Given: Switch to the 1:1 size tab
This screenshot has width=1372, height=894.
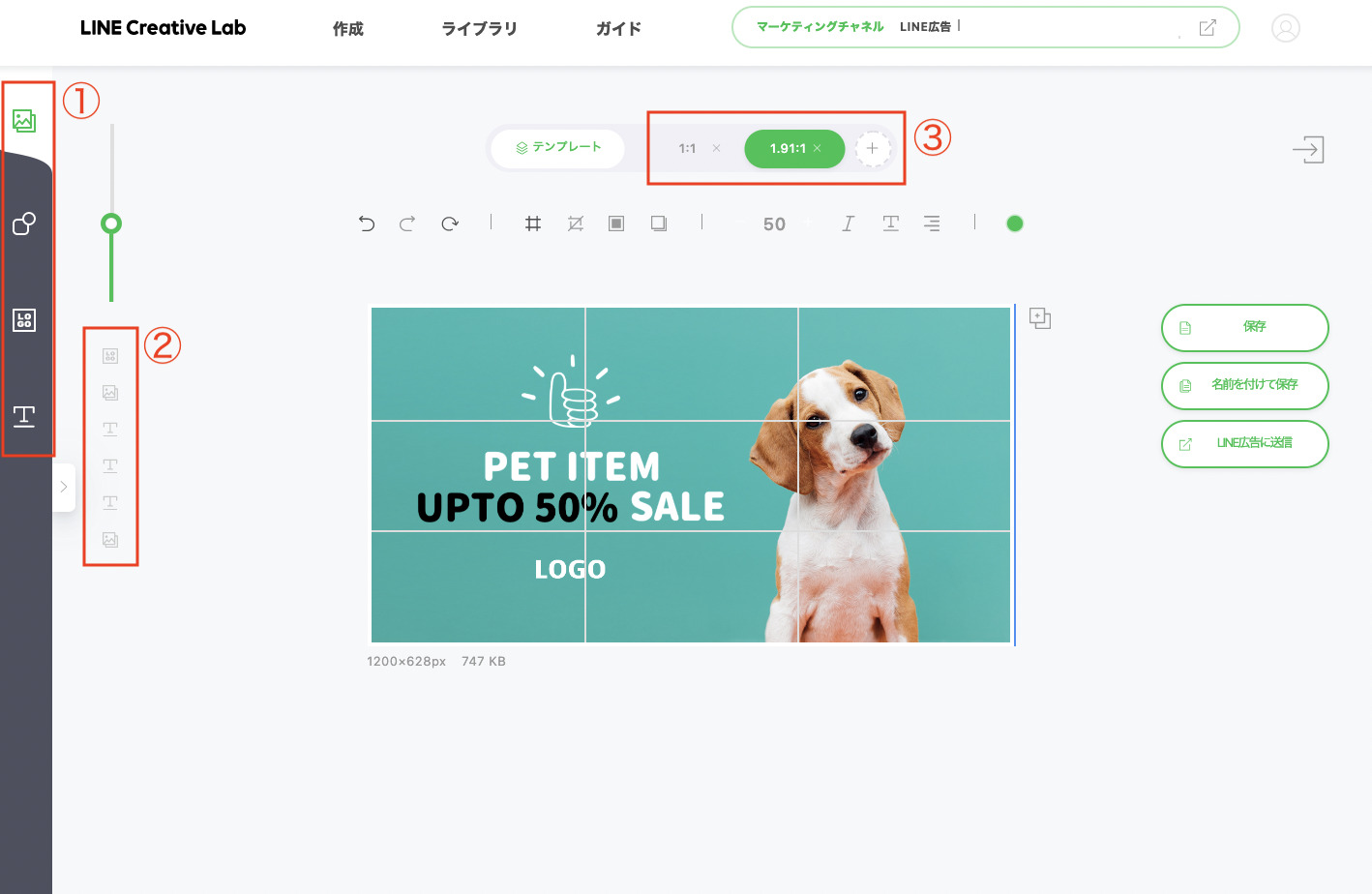Looking at the screenshot, I should pyautogui.click(x=688, y=148).
